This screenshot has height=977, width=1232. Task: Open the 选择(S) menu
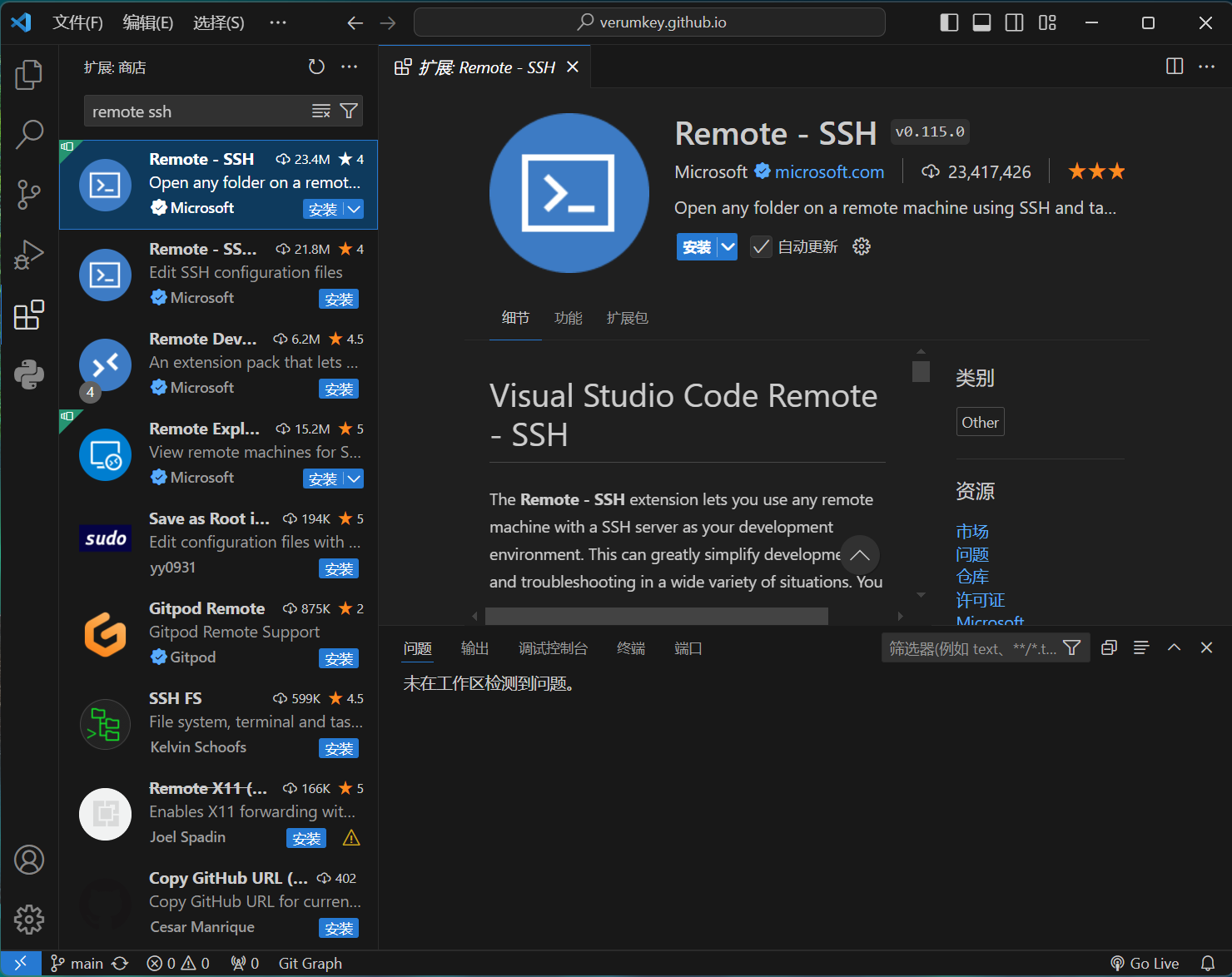point(219,22)
